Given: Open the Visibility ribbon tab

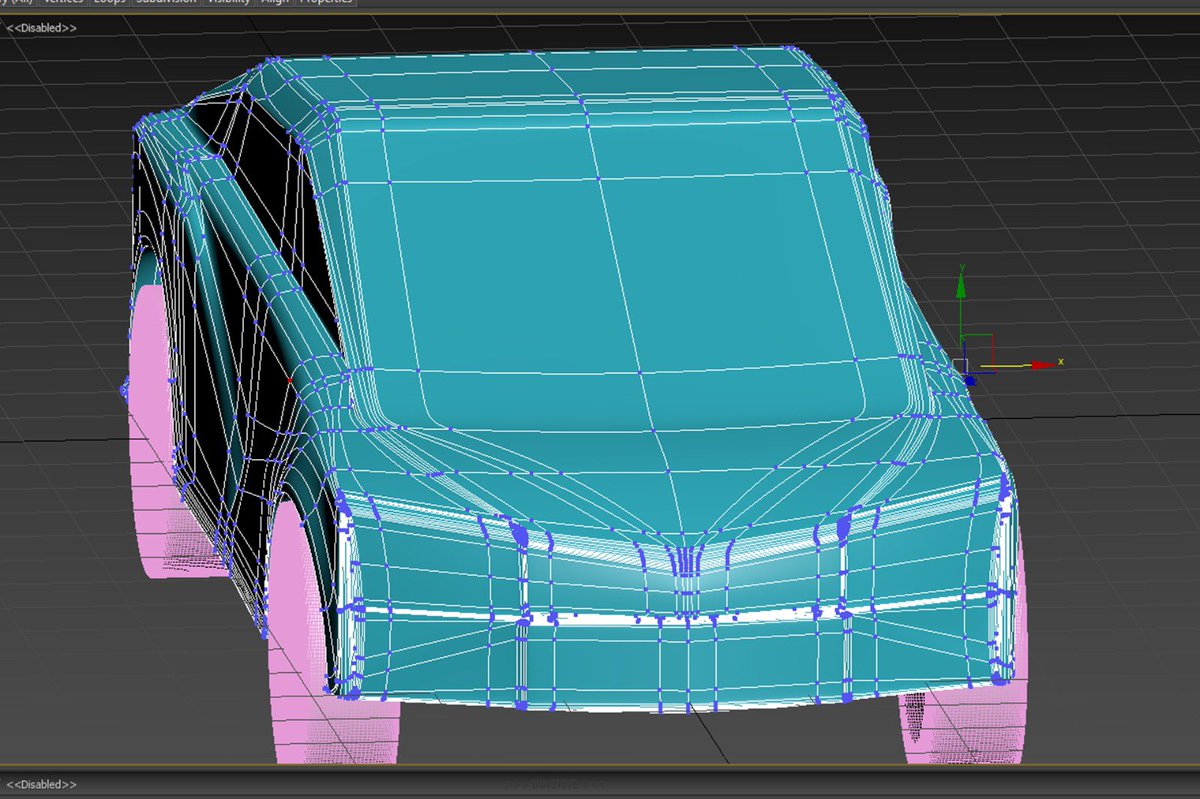Looking at the screenshot, I should 230,3.
